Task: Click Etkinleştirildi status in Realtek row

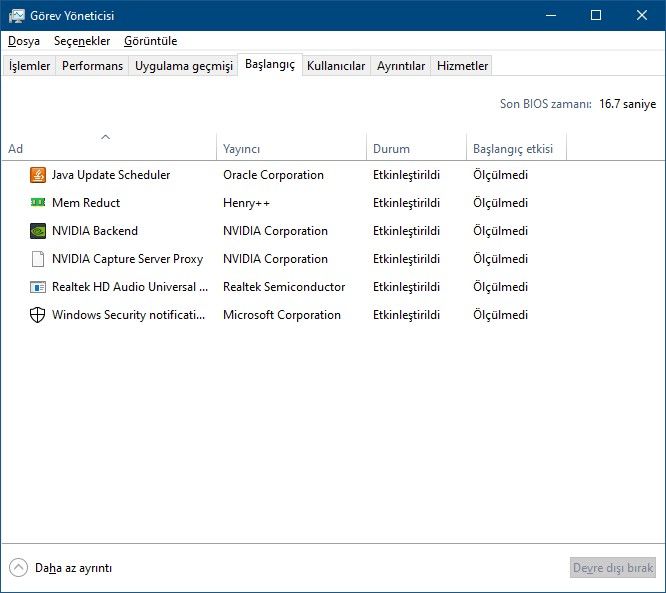Action: pos(406,287)
